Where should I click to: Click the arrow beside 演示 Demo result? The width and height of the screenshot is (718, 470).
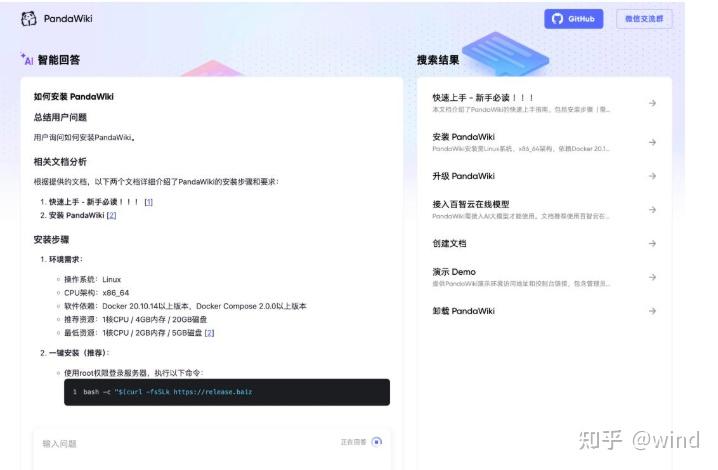point(652,277)
